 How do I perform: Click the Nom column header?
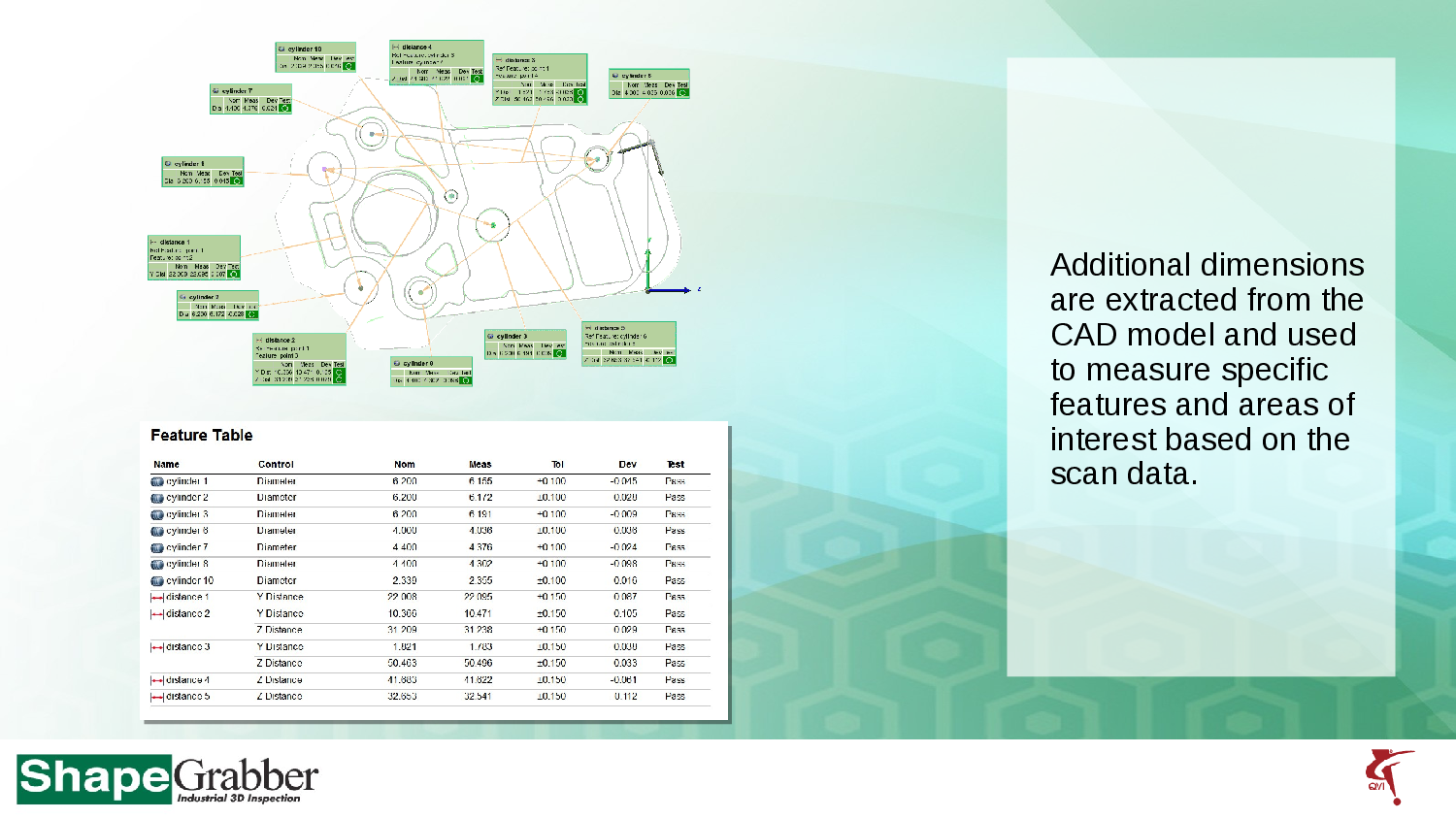[405, 465]
